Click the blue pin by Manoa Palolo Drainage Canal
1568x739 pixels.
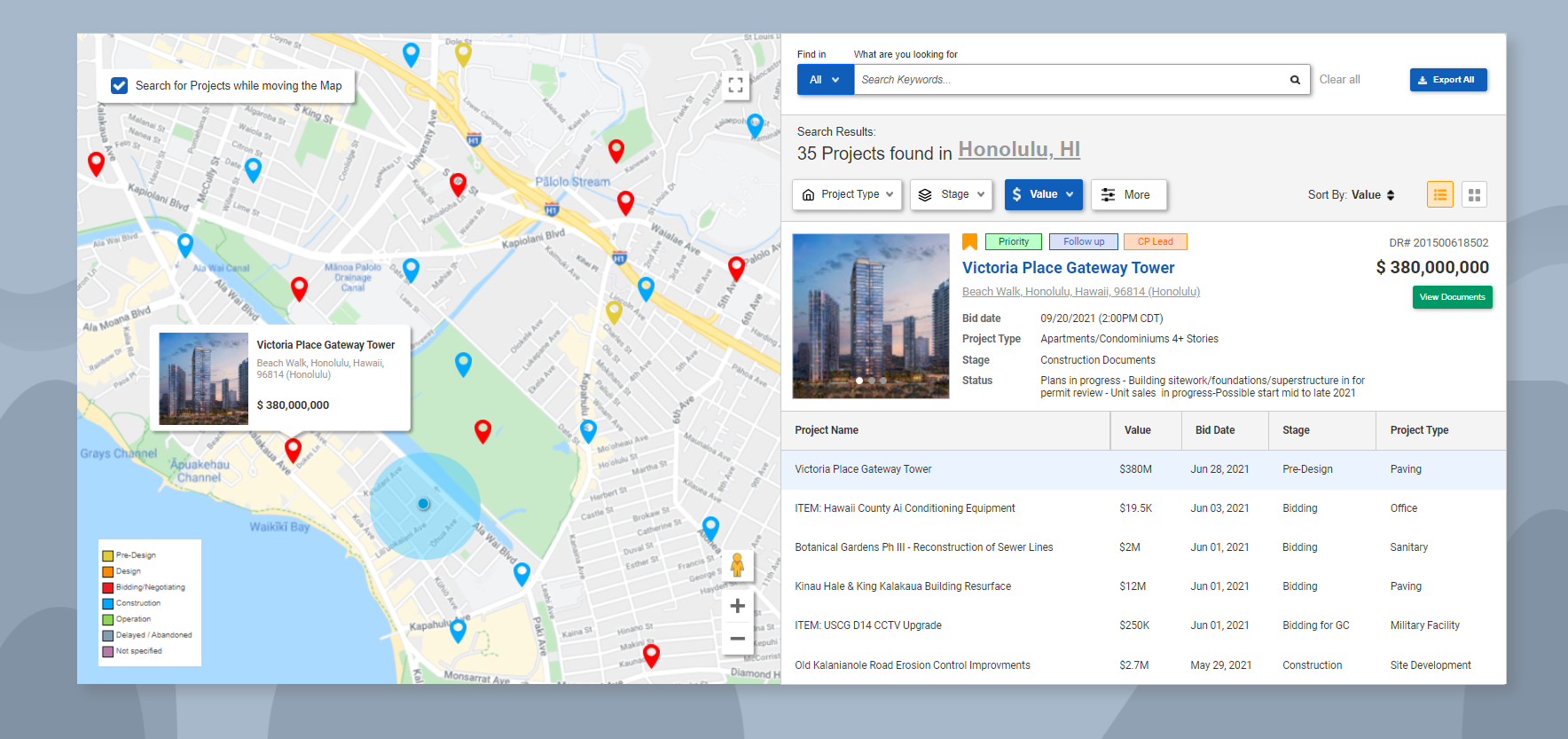[411, 270]
